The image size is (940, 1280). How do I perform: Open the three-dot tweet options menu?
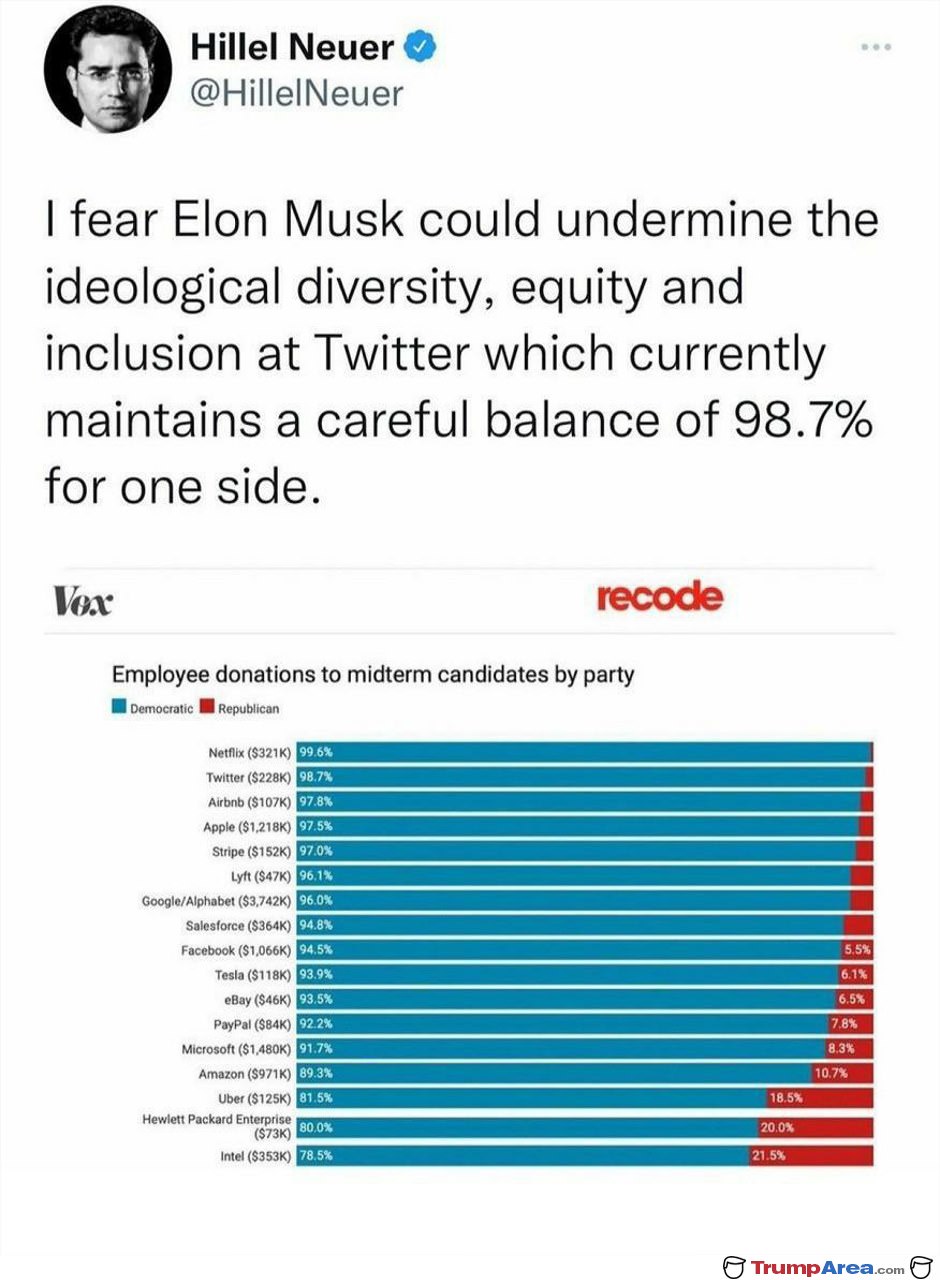[877, 47]
